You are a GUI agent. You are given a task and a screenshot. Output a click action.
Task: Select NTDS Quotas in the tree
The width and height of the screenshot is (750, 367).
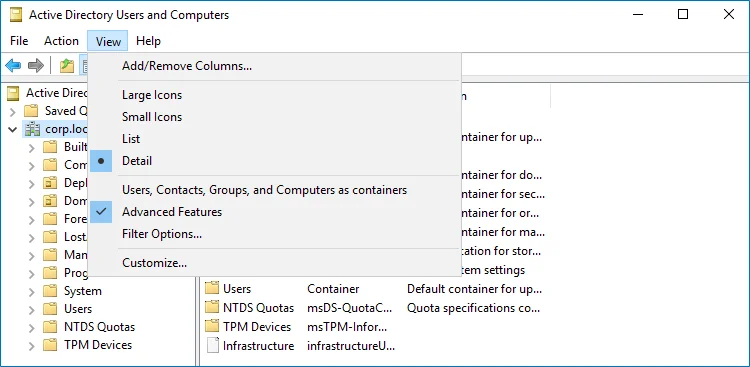pos(99,327)
